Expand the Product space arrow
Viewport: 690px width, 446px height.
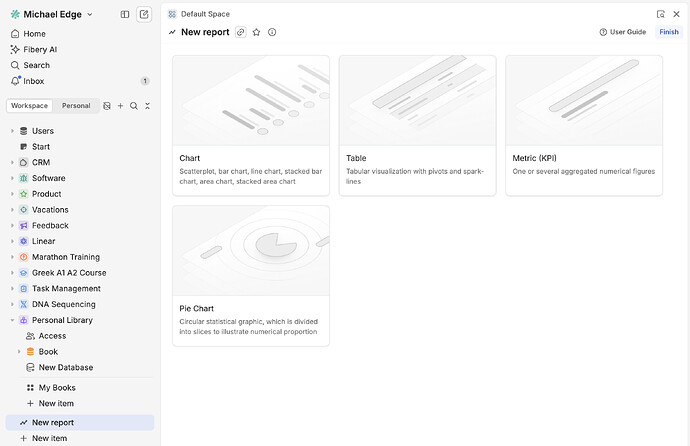point(12,194)
